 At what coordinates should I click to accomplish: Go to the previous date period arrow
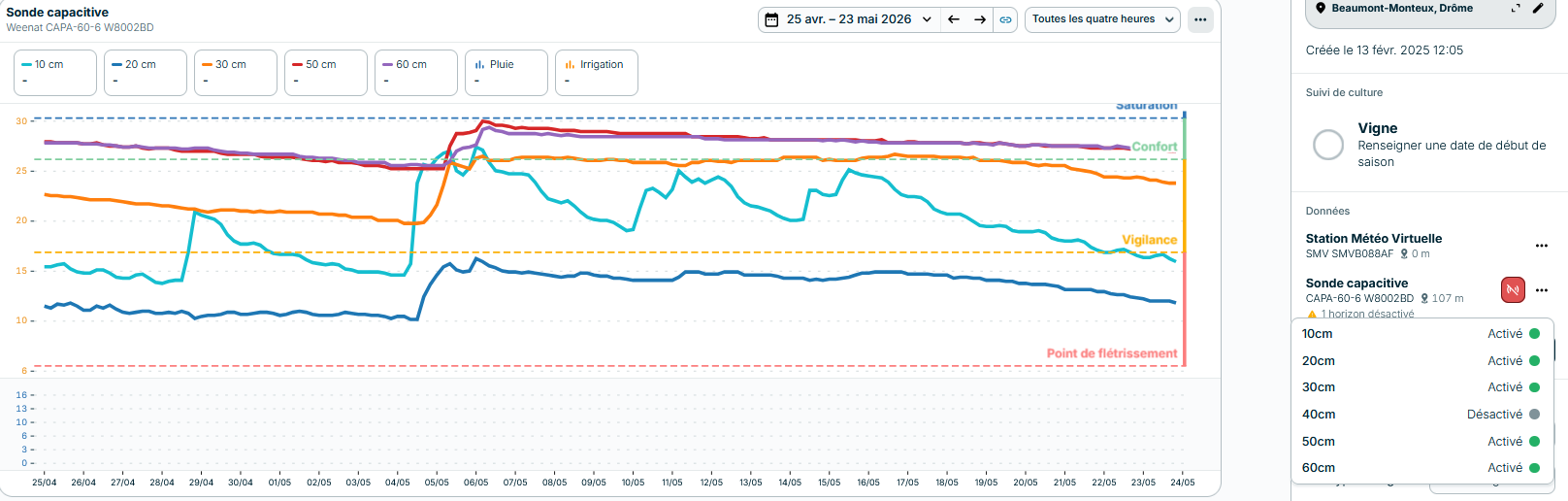click(954, 19)
